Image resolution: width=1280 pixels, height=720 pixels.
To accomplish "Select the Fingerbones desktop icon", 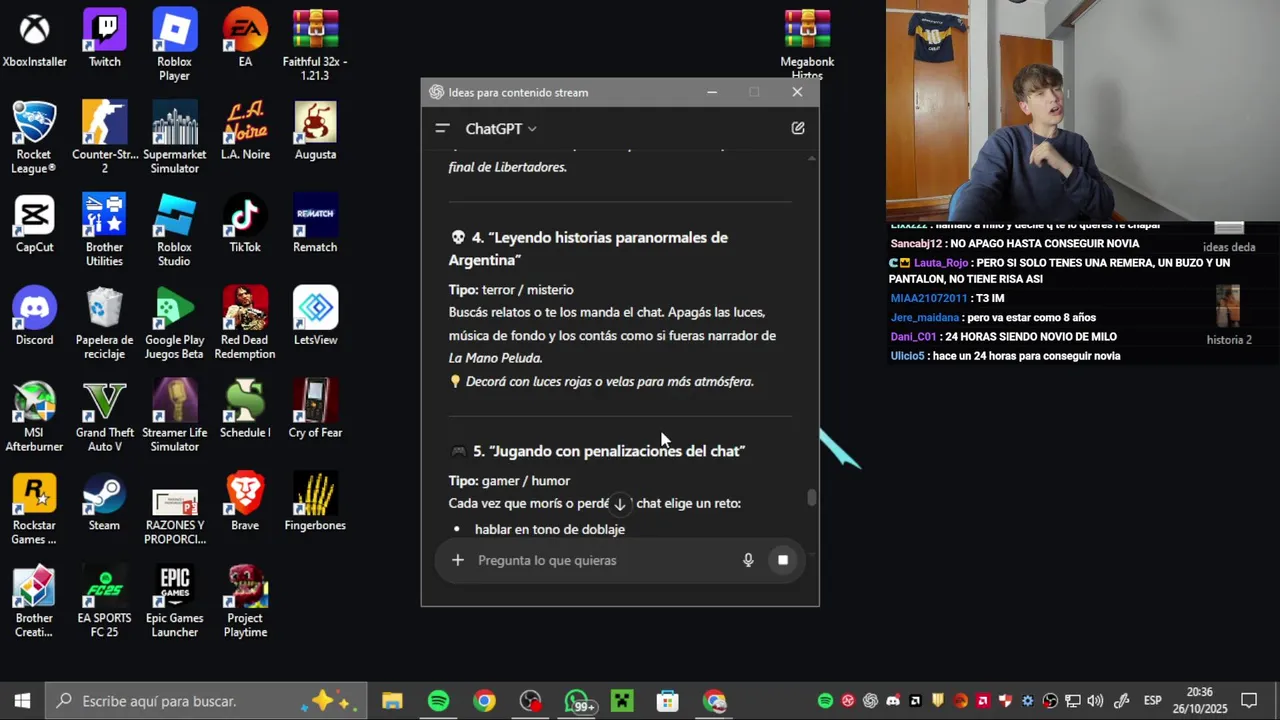I will (x=315, y=502).
